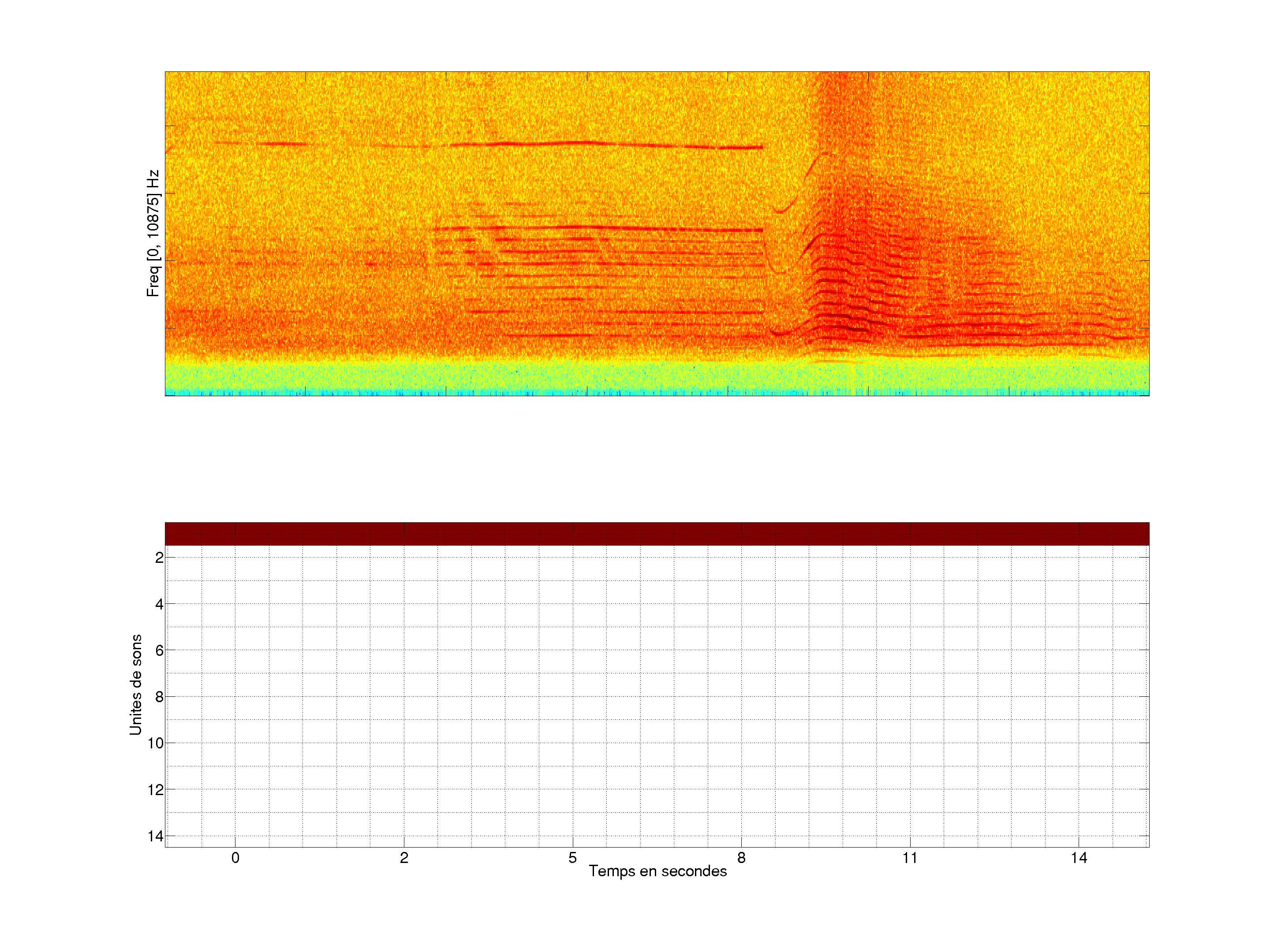Click the y-axis tick label '4'
1270x952 pixels.
pos(159,604)
